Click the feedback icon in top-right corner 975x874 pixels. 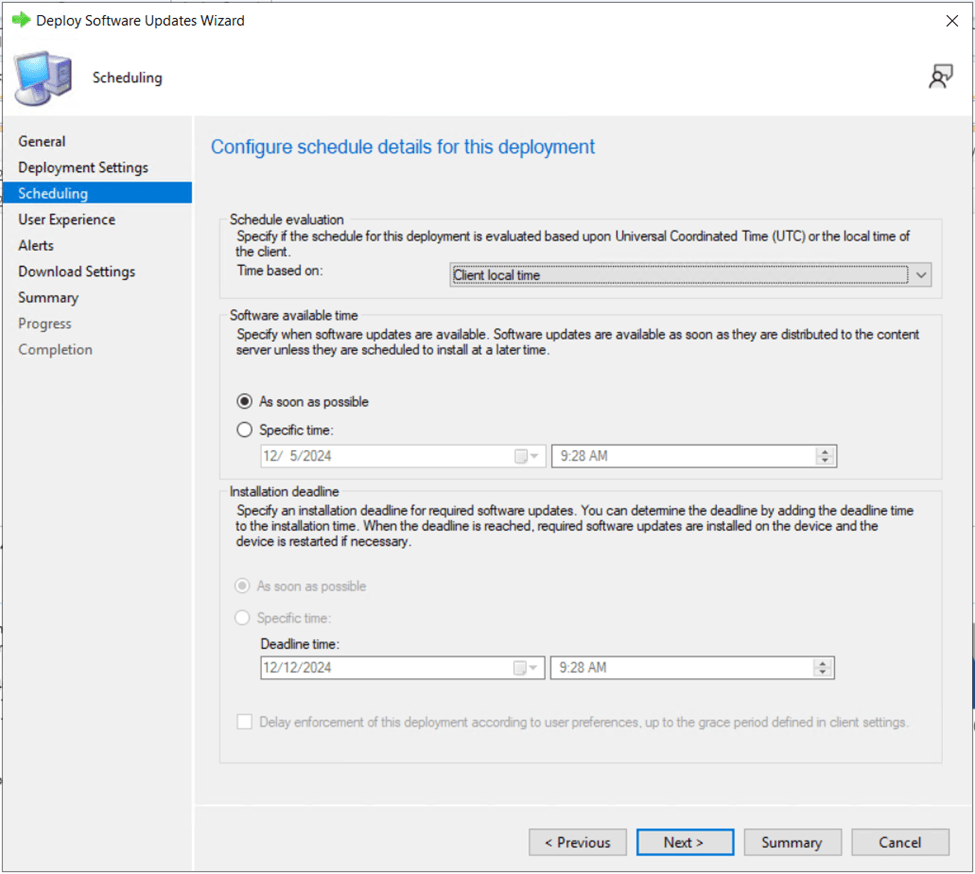[x=940, y=77]
